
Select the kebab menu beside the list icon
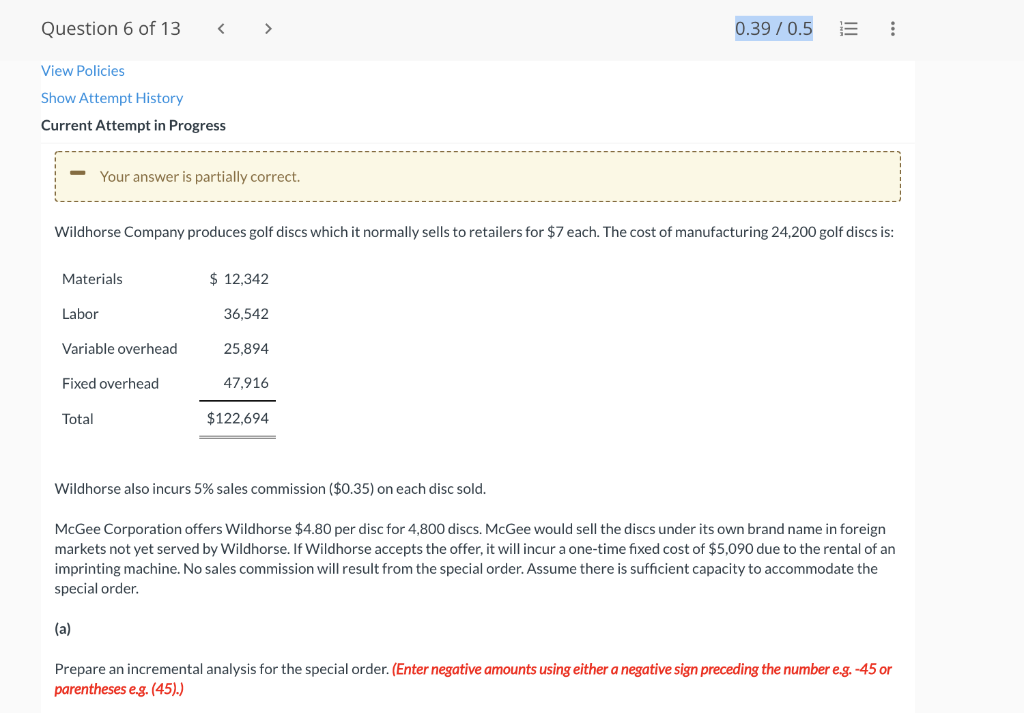[893, 28]
